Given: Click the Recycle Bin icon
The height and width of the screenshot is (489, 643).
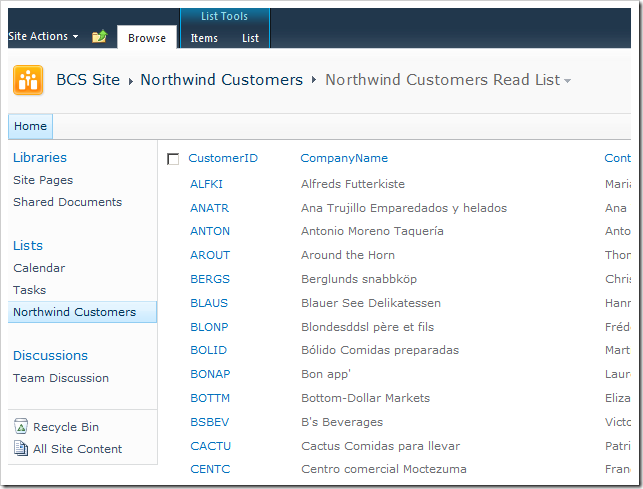Looking at the screenshot, I should point(21,427).
